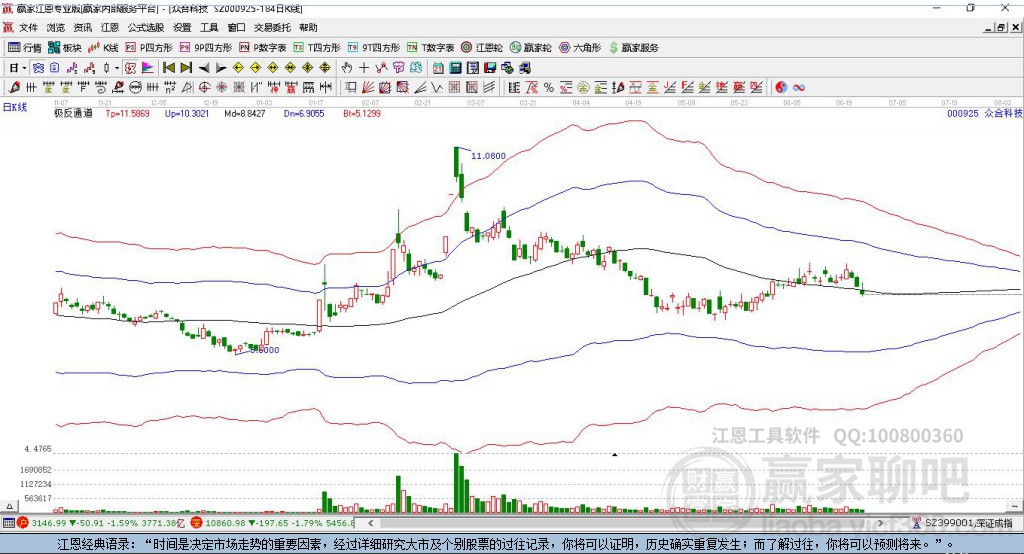Click the last yellow diamond arrow icon

[x=325, y=68]
